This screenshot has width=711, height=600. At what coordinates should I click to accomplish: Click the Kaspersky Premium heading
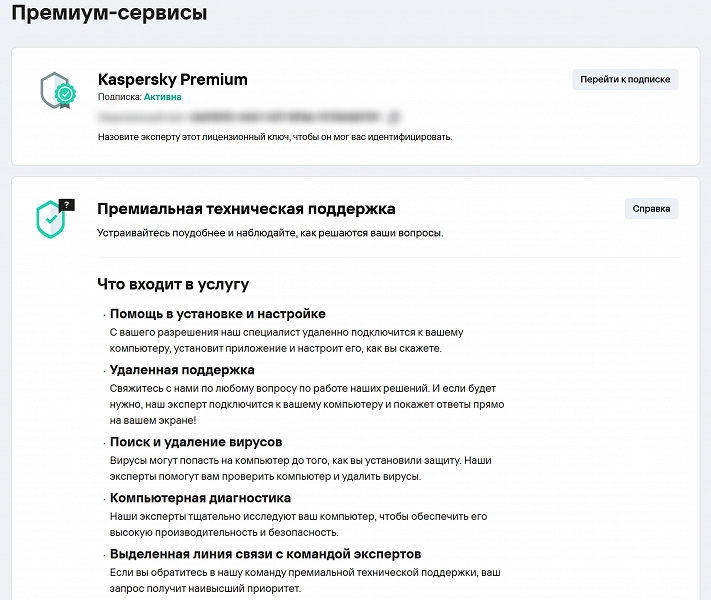click(173, 79)
